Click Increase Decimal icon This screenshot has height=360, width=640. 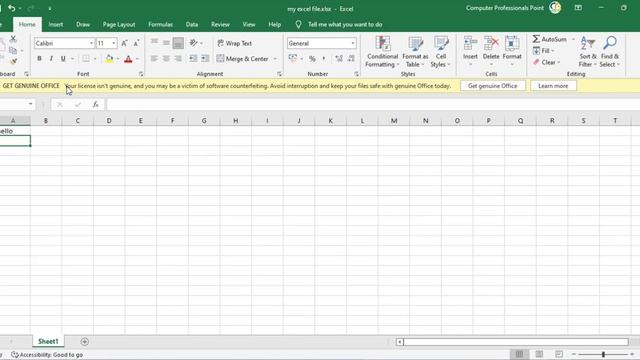[x=339, y=59]
